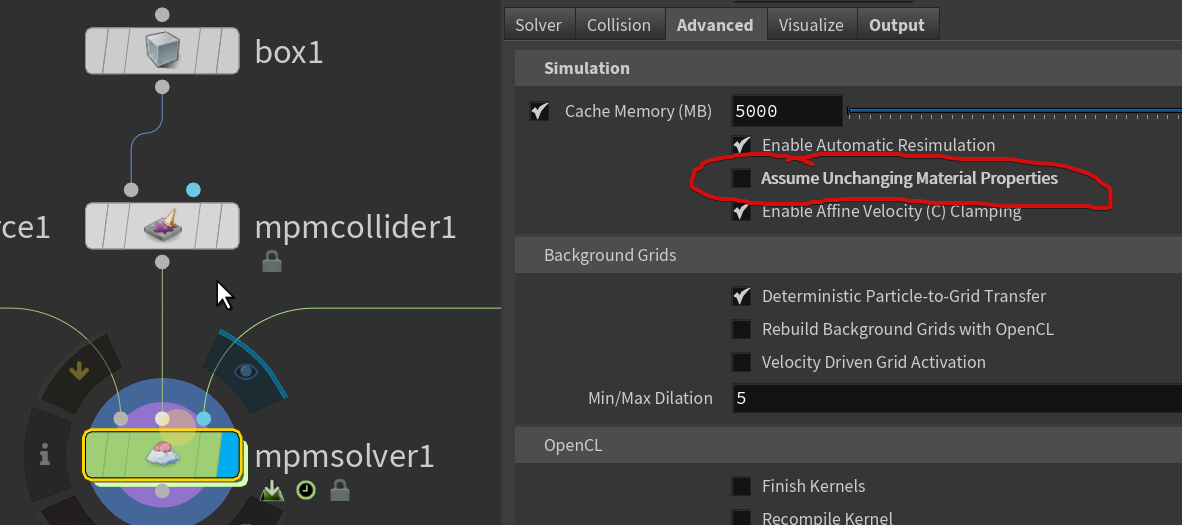Toggle the blue display flag on mpmsolver1

tap(228, 455)
